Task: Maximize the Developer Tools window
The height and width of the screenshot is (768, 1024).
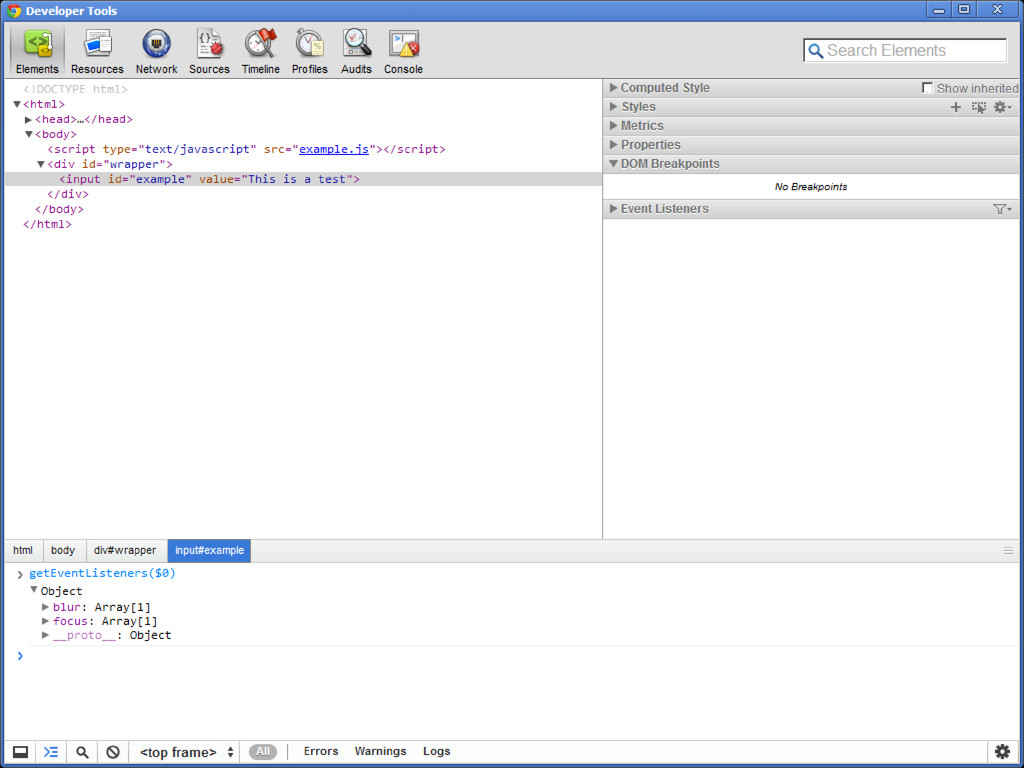Action: point(963,9)
